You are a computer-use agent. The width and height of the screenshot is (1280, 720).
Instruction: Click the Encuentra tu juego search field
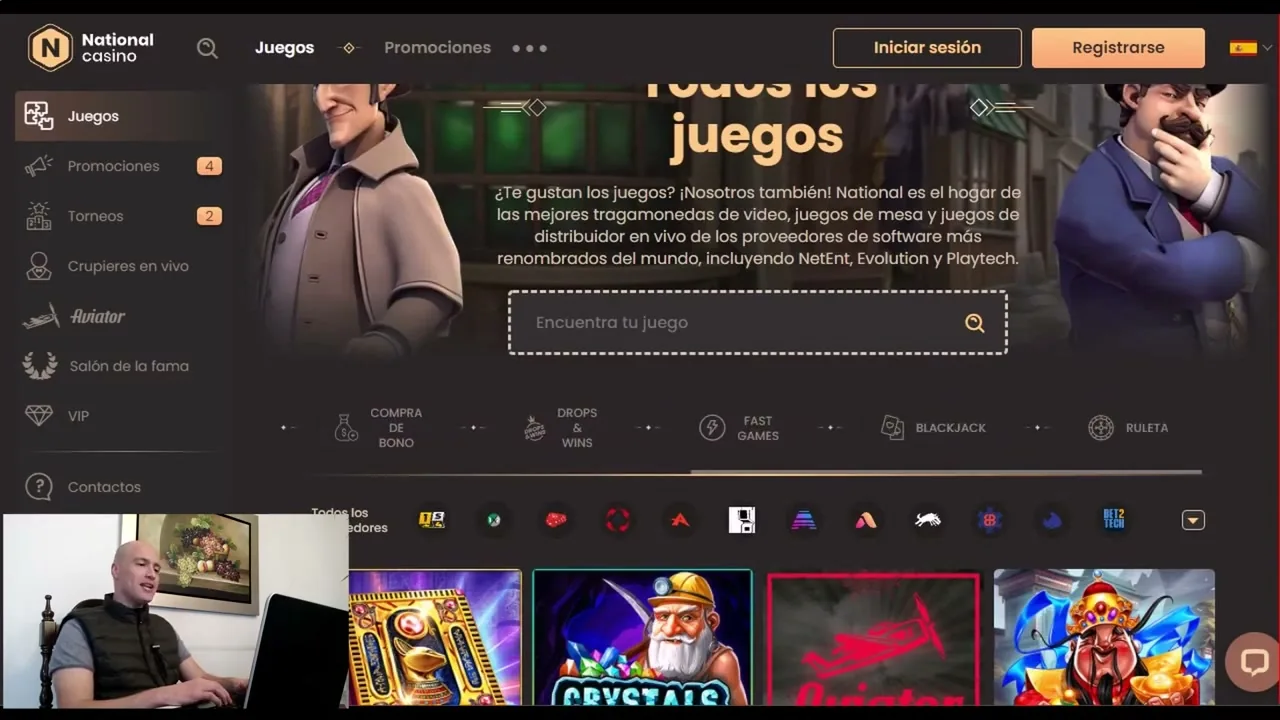(x=757, y=323)
